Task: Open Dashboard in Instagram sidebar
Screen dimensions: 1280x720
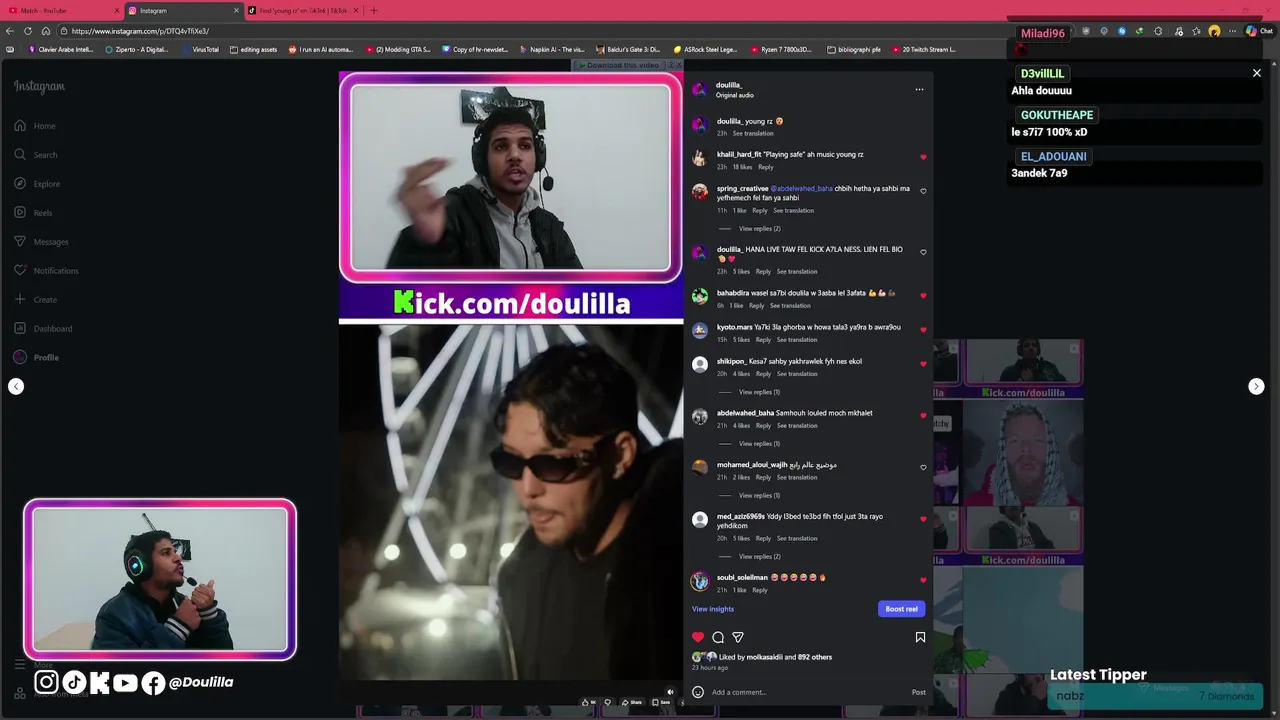Action: point(43,329)
